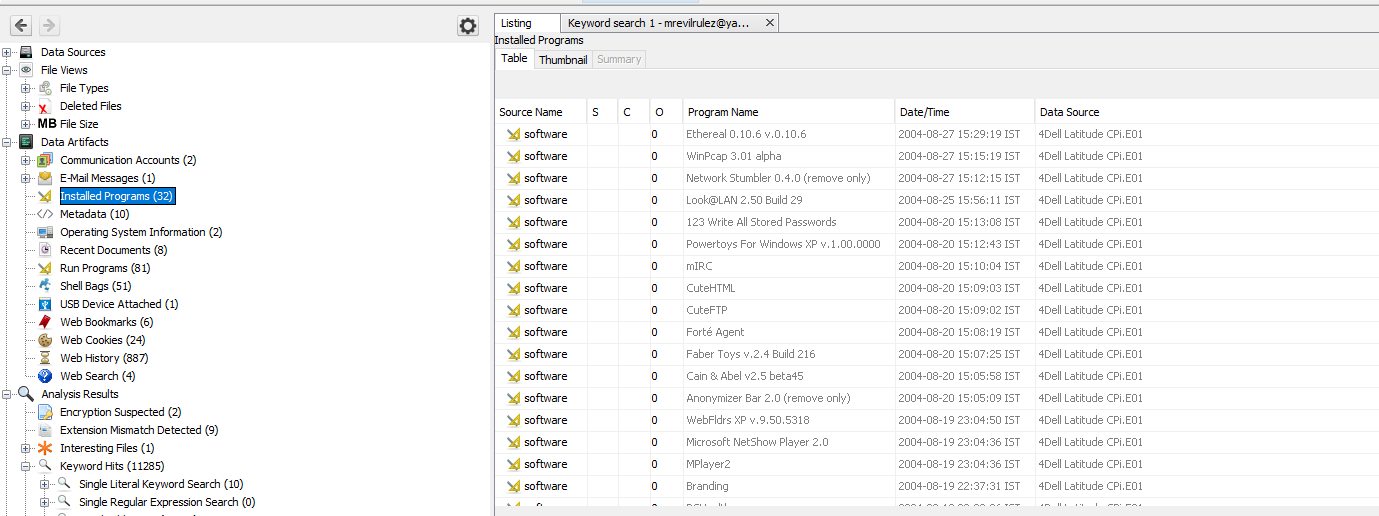The width and height of the screenshot is (1379, 516).
Task: Click the Web Search icon
Action: (x=45, y=376)
